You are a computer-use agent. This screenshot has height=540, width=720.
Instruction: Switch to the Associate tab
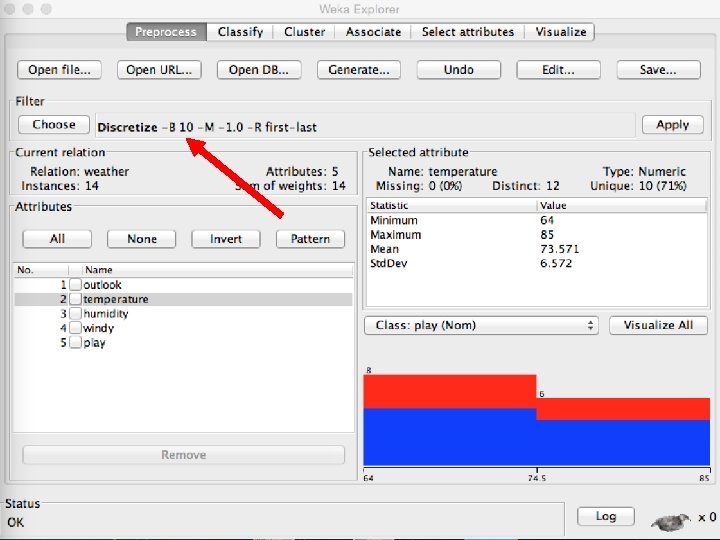coord(373,32)
